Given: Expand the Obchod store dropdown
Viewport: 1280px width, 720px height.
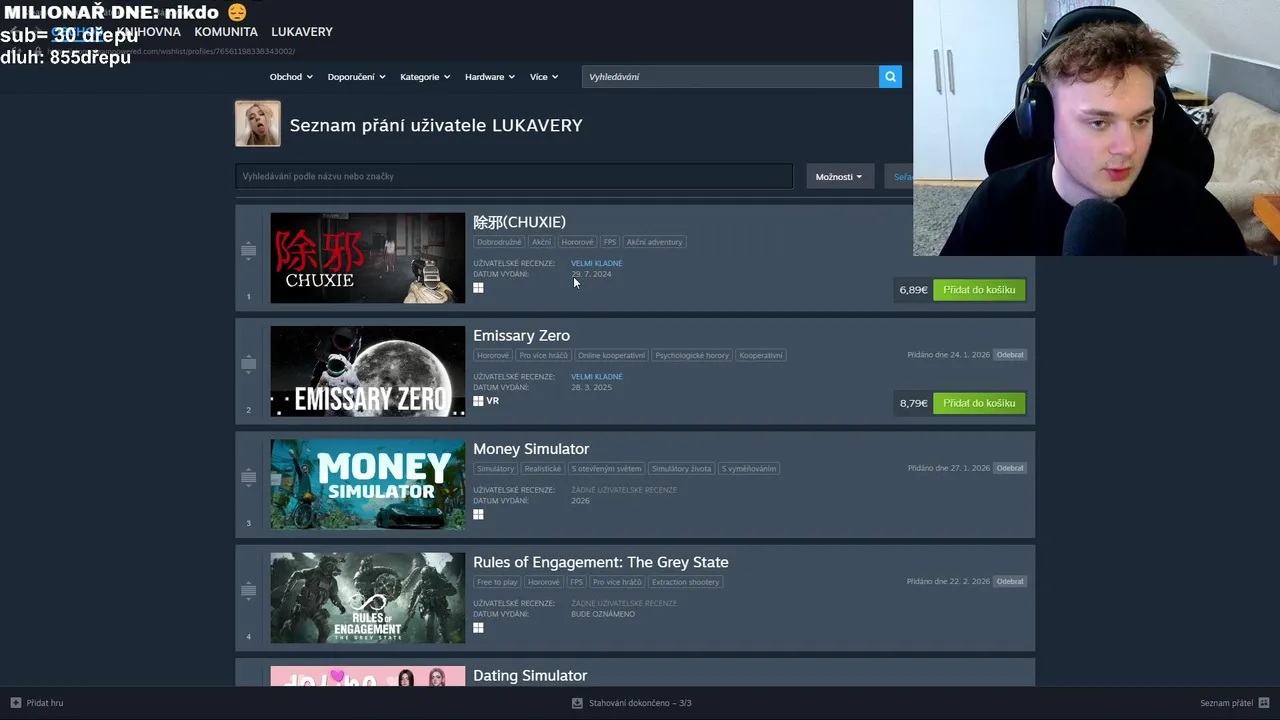Looking at the screenshot, I should 291,77.
